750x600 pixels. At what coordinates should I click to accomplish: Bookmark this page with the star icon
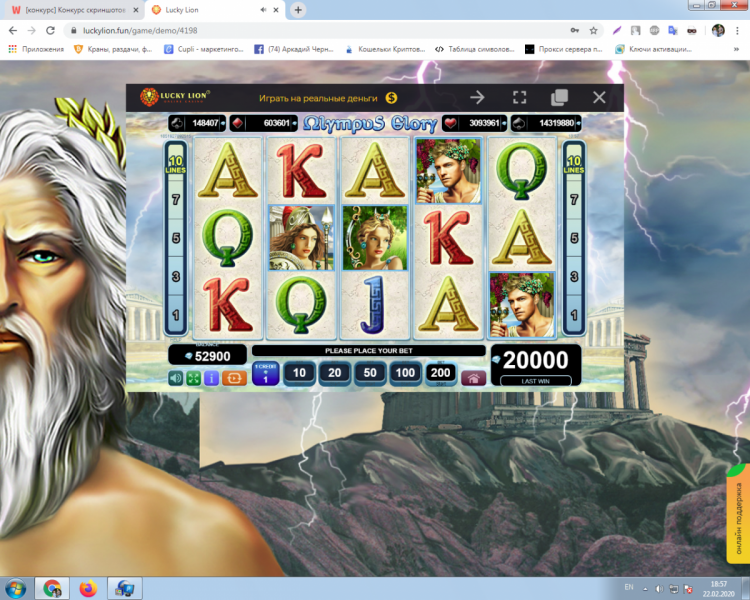point(593,30)
